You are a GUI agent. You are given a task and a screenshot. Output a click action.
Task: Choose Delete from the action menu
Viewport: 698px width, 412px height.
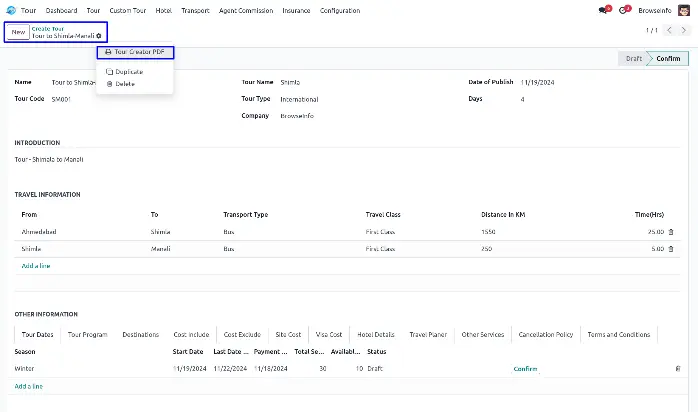coord(125,84)
